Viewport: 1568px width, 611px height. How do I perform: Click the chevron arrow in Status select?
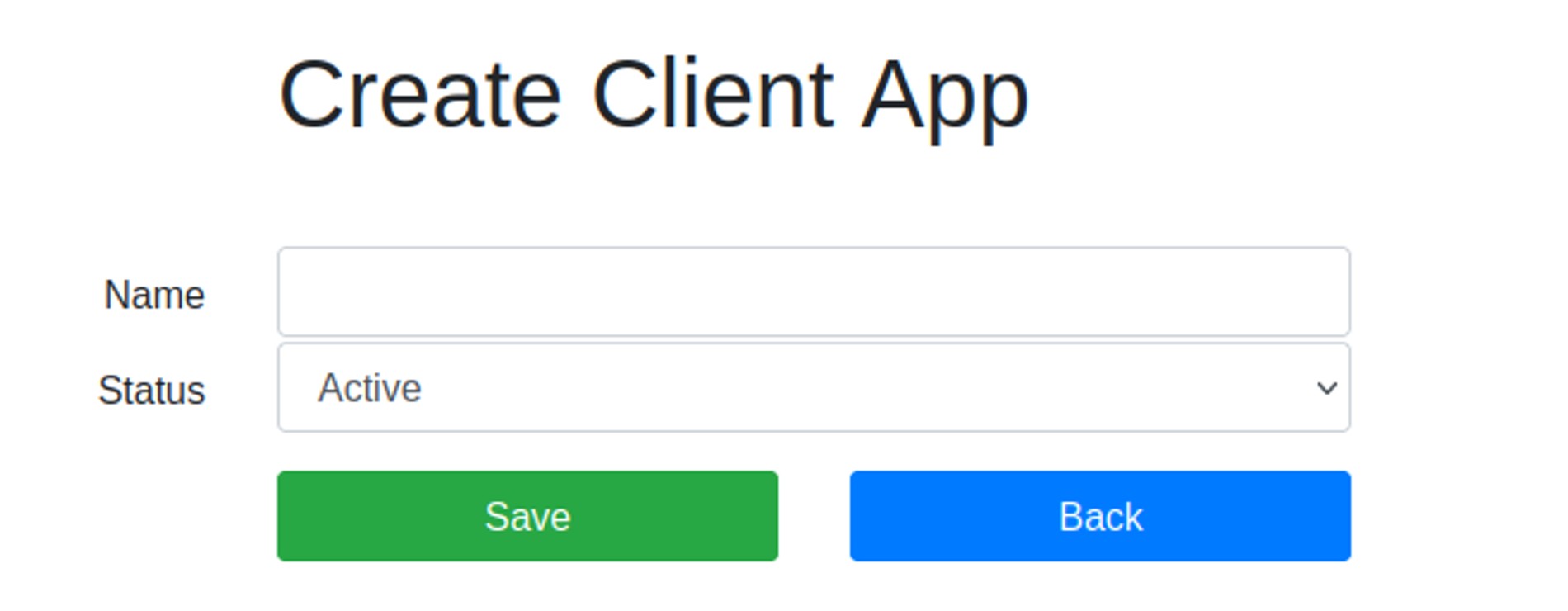tap(1326, 388)
